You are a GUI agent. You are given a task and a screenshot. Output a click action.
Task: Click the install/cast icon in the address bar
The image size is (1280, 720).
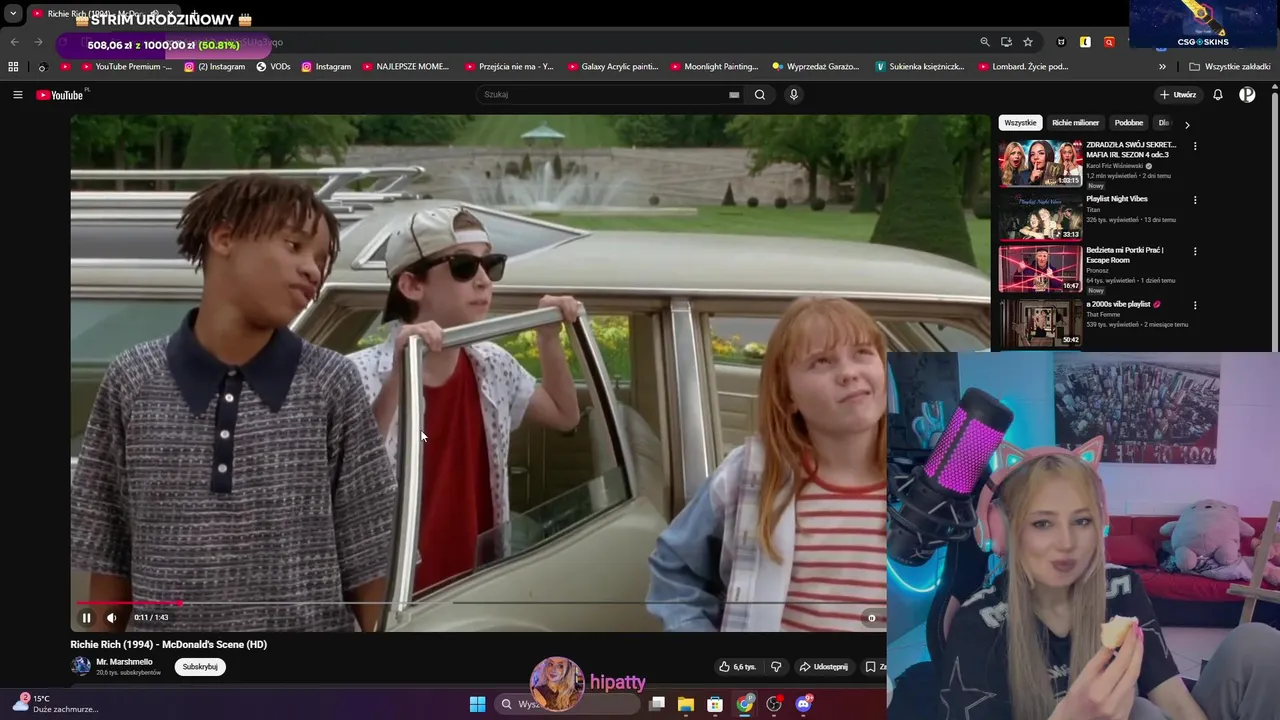1006,42
